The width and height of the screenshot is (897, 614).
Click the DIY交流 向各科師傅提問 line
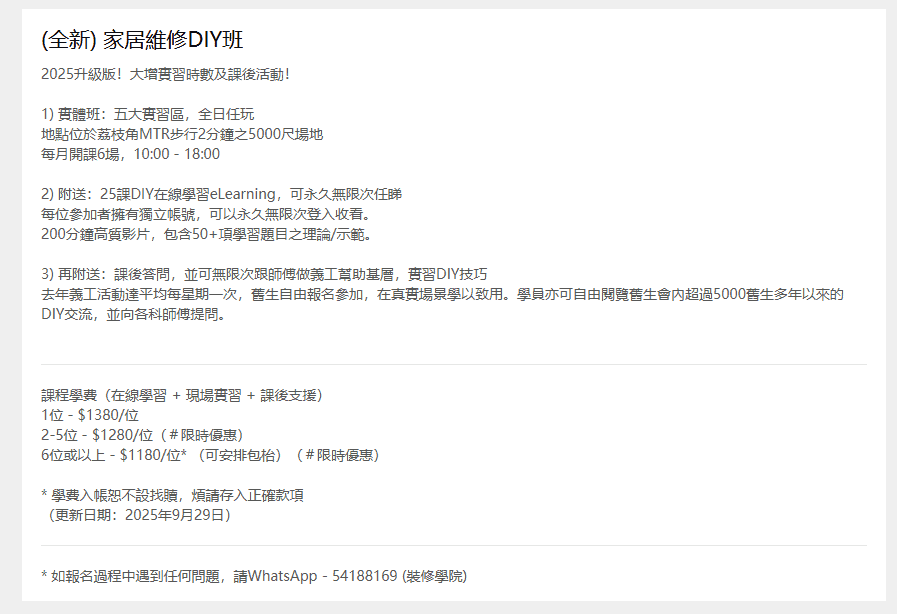134,315
